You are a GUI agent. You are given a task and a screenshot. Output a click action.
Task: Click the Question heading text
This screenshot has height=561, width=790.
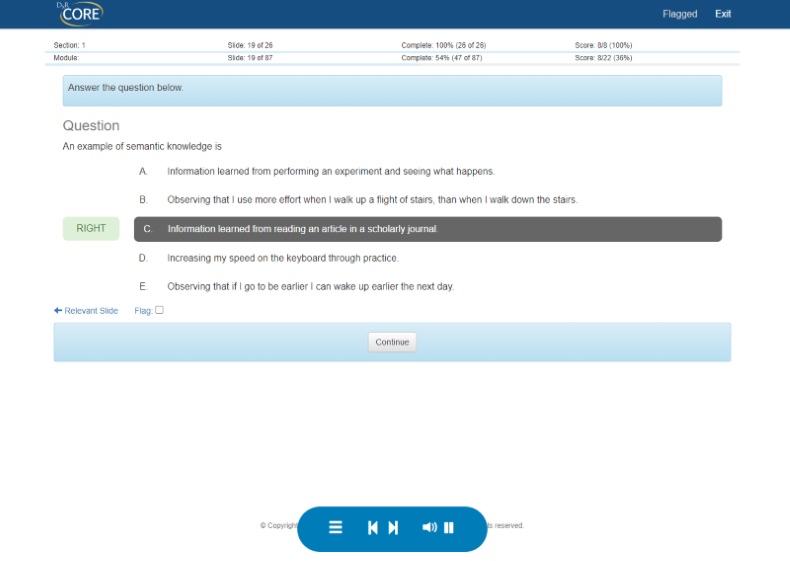pos(91,126)
